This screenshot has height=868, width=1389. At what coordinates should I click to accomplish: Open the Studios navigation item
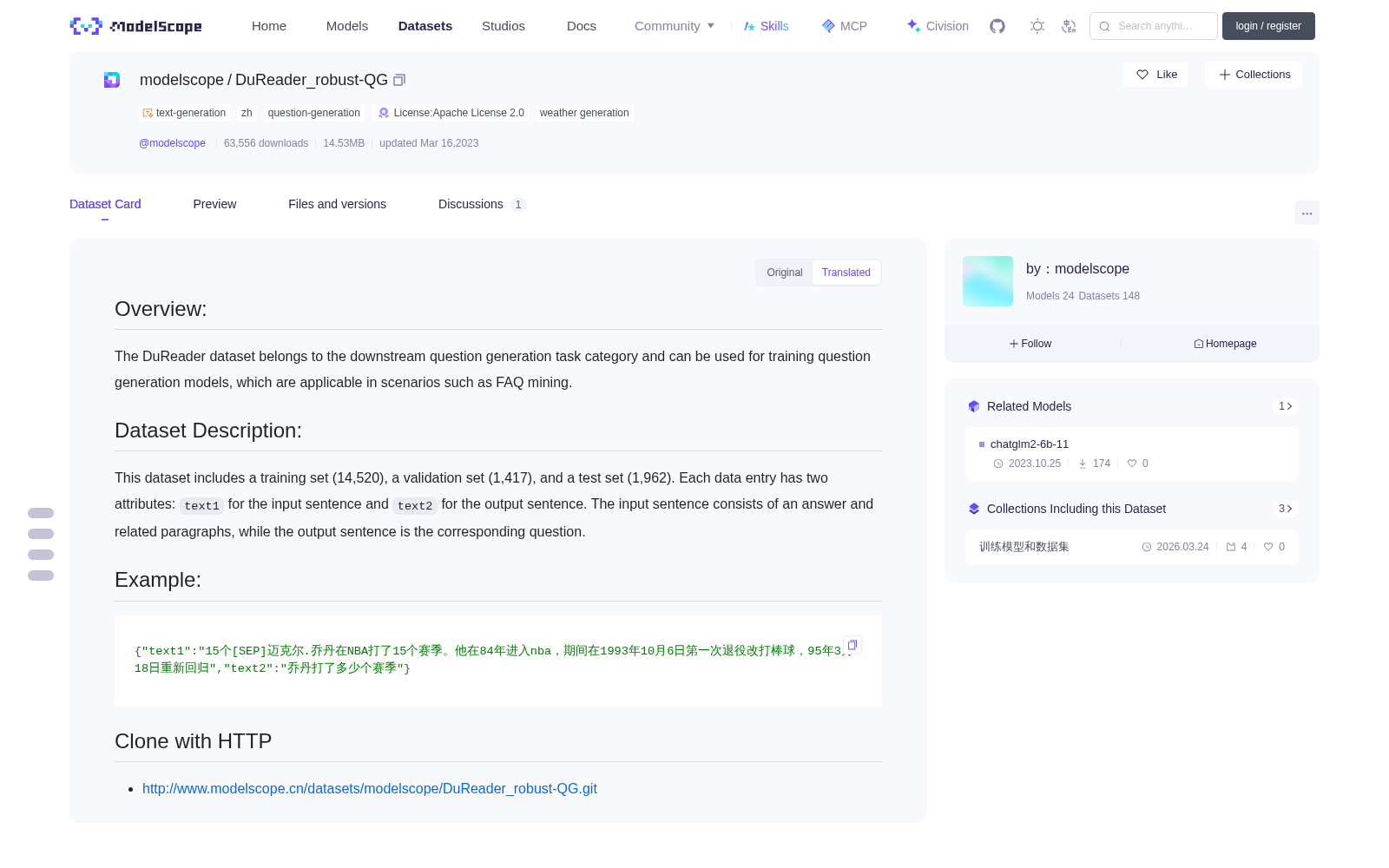pyautogui.click(x=504, y=26)
